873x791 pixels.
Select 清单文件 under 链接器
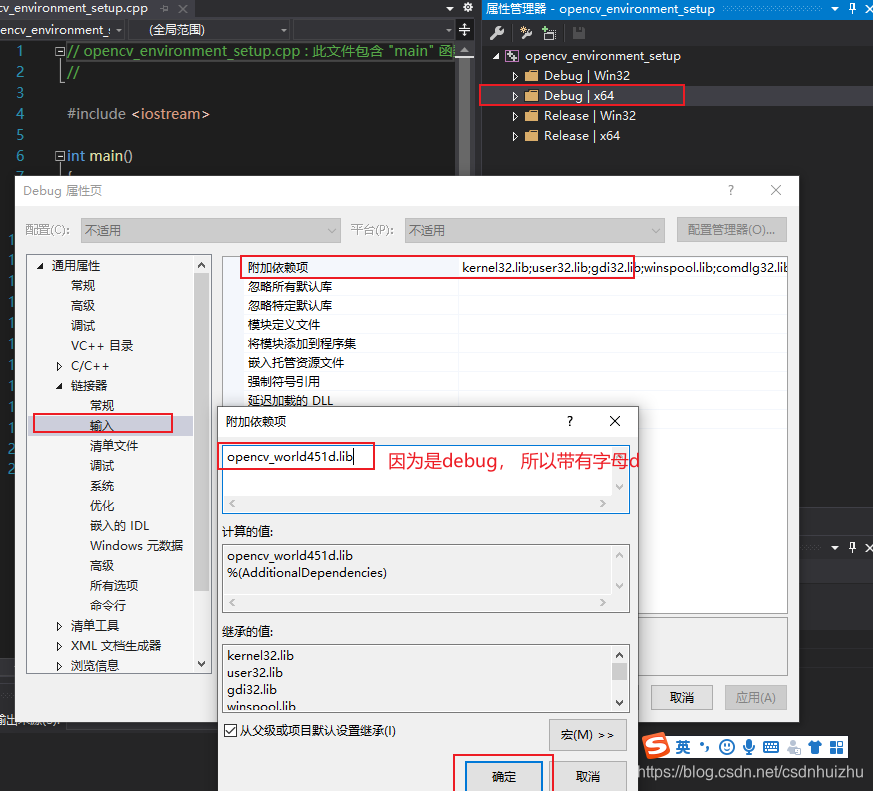114,446
